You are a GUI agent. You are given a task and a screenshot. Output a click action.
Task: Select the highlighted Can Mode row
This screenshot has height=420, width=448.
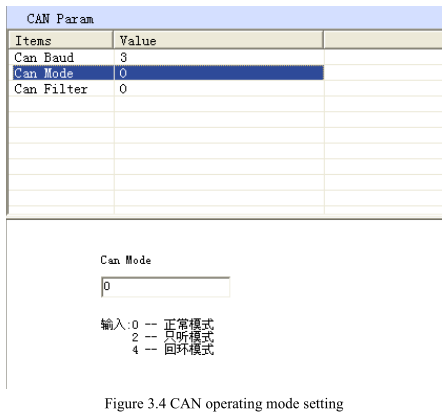[x=168, y=73]
